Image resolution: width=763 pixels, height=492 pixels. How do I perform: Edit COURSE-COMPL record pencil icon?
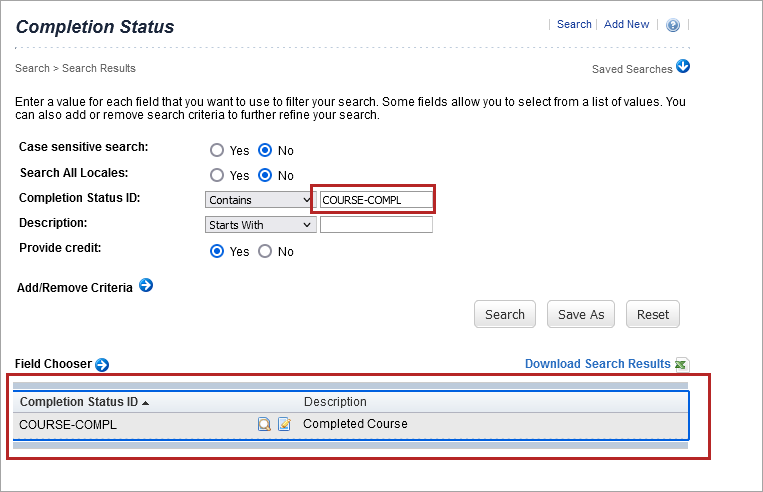tap(284, 424)
